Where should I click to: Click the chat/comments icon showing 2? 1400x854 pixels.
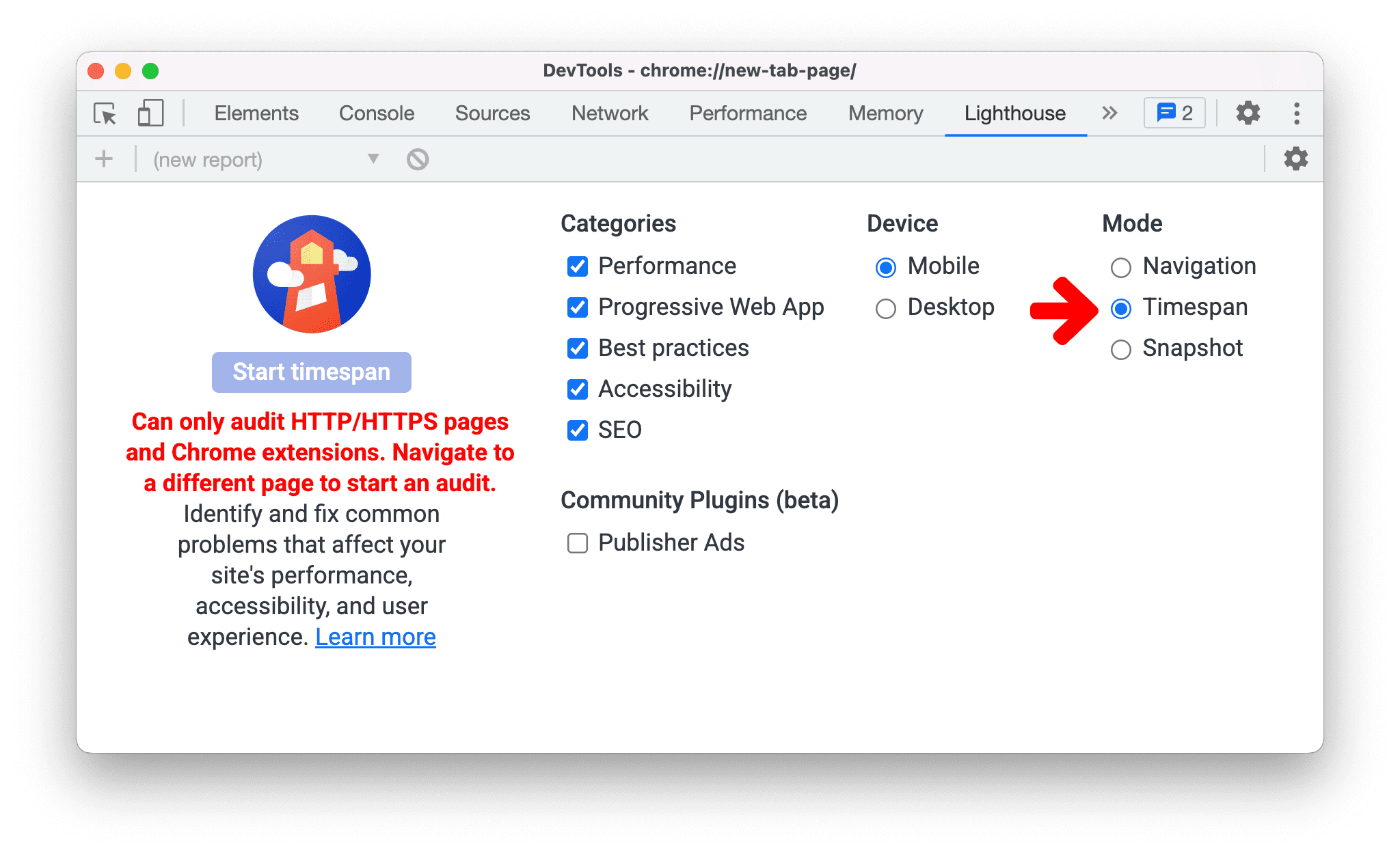(1175, 111)
